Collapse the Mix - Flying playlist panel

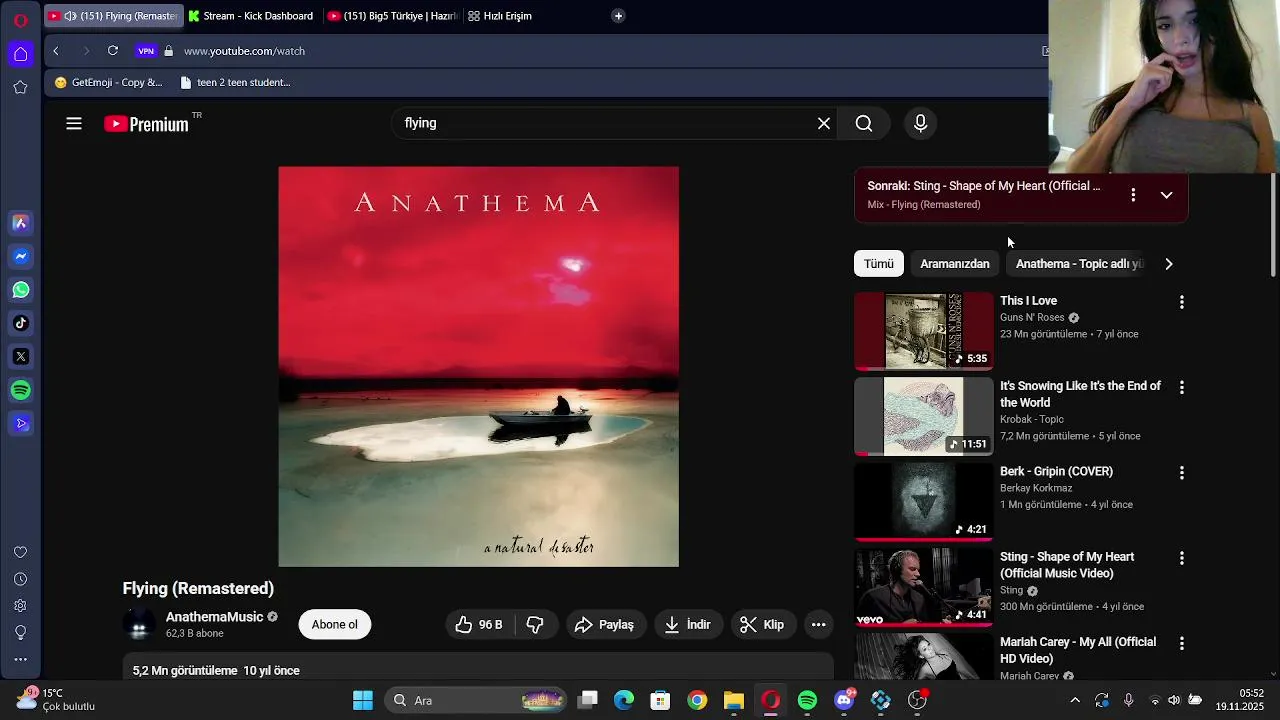(x=1166, y=195)
